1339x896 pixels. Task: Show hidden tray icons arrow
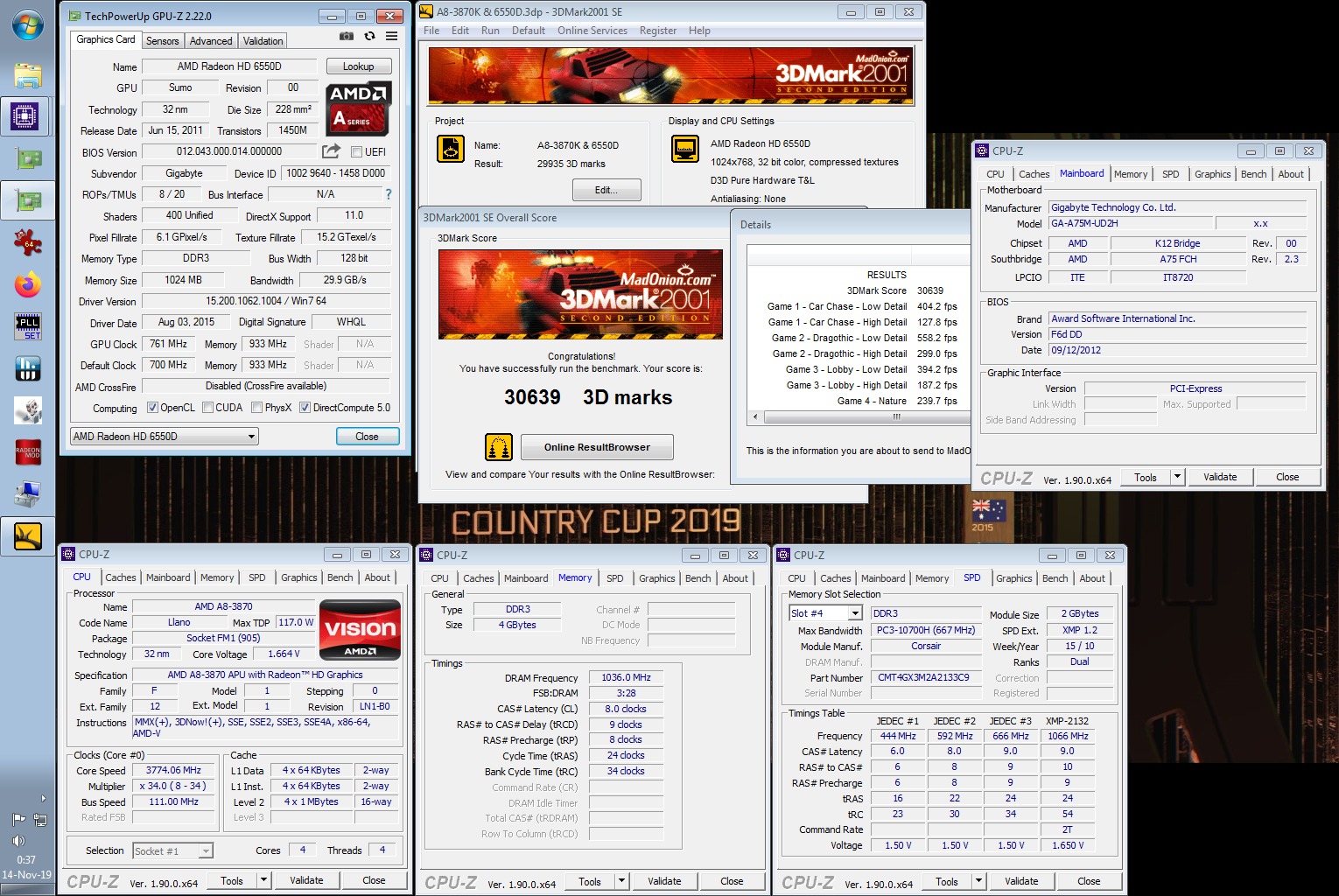point(44,798)
